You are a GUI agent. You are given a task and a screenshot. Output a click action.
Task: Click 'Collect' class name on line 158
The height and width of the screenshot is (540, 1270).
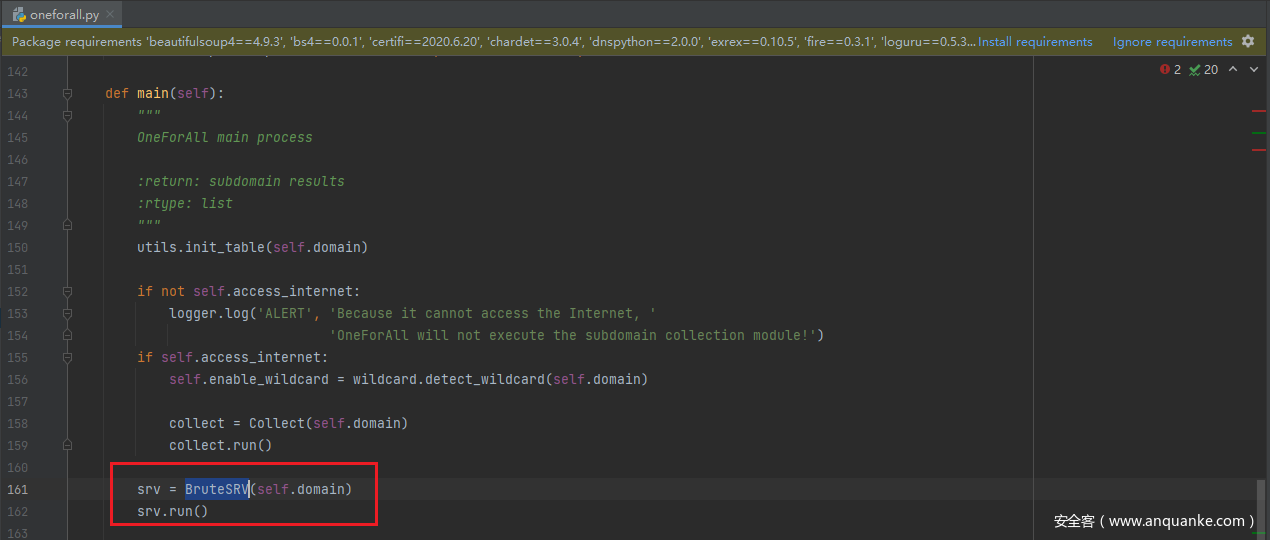[x=277, y=423]
